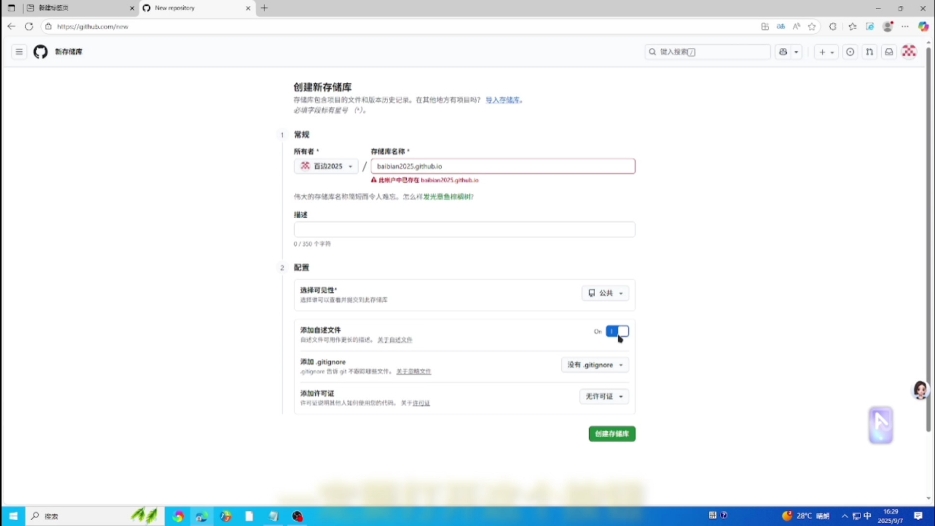Open the Issues circle icon in header
935x526 pixels.
point(850,52)
